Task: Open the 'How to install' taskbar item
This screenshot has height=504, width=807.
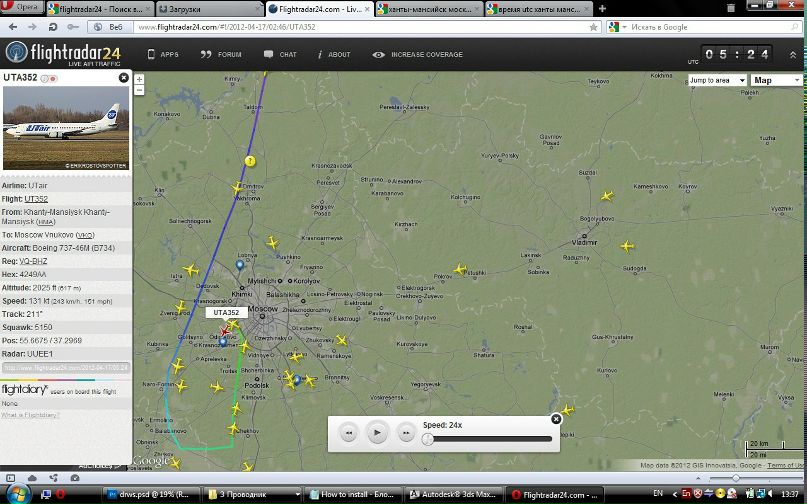Action: [354, 494]
